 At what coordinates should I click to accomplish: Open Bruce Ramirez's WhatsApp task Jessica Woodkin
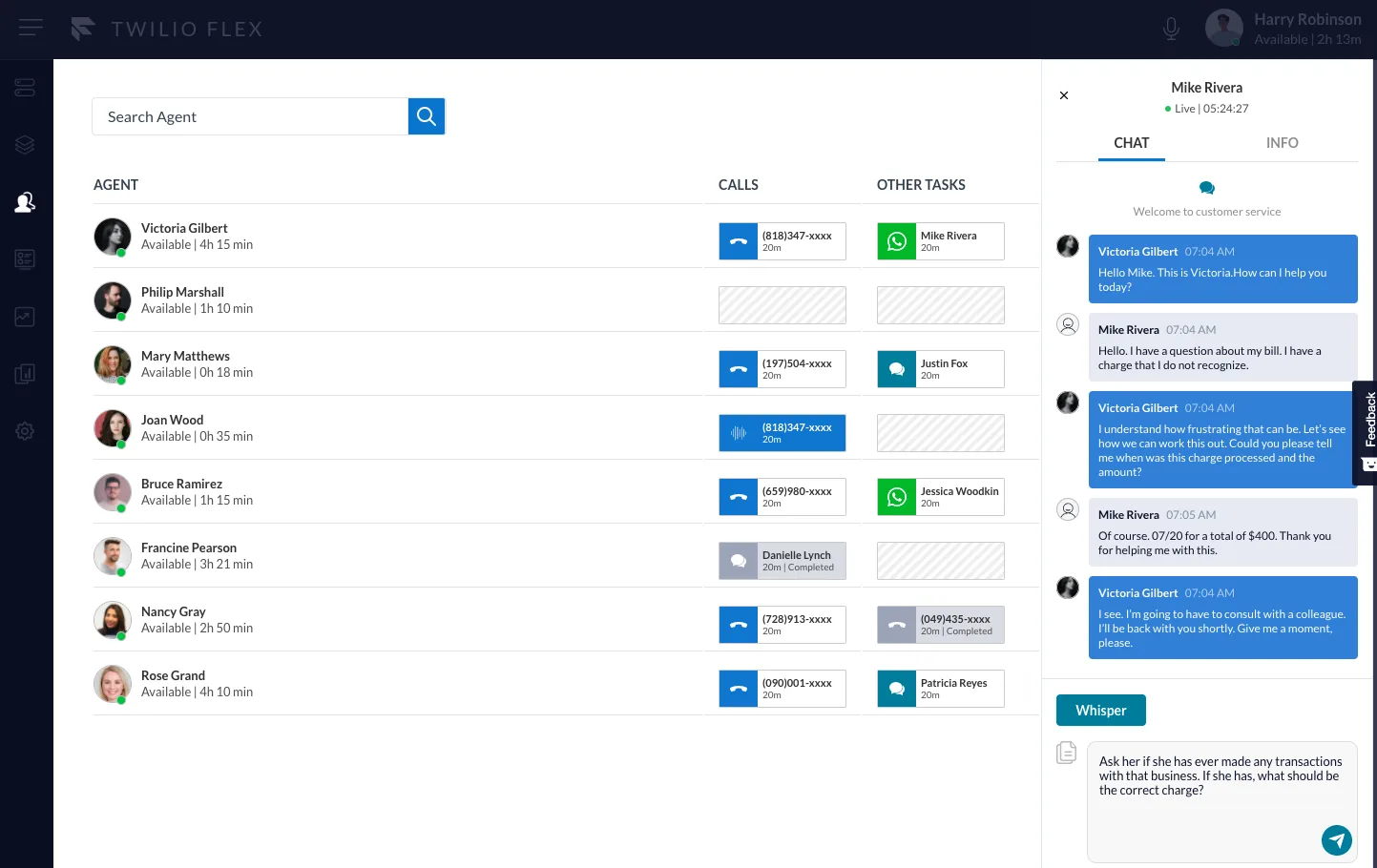941,497
